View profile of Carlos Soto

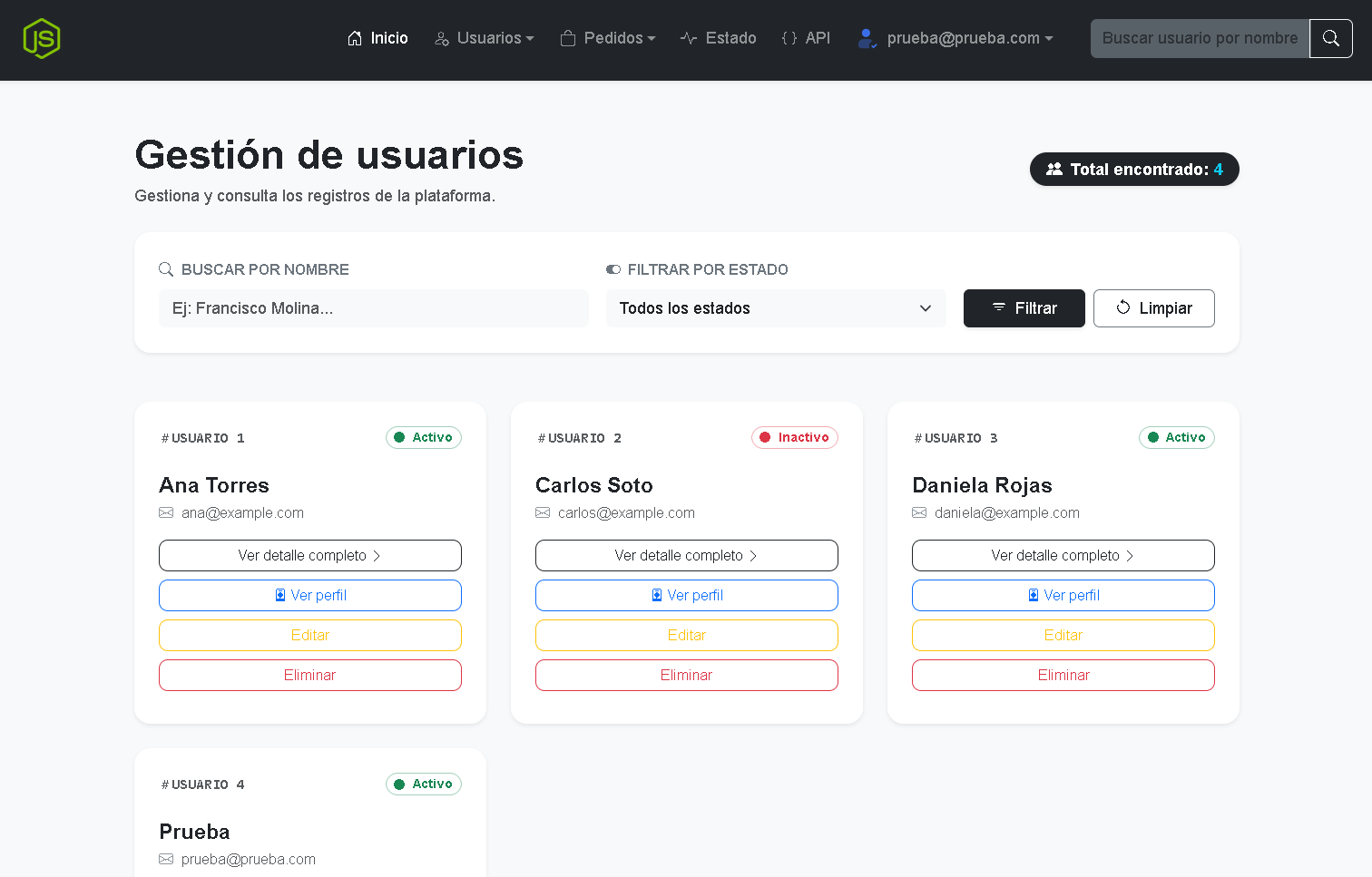point(687,595)
